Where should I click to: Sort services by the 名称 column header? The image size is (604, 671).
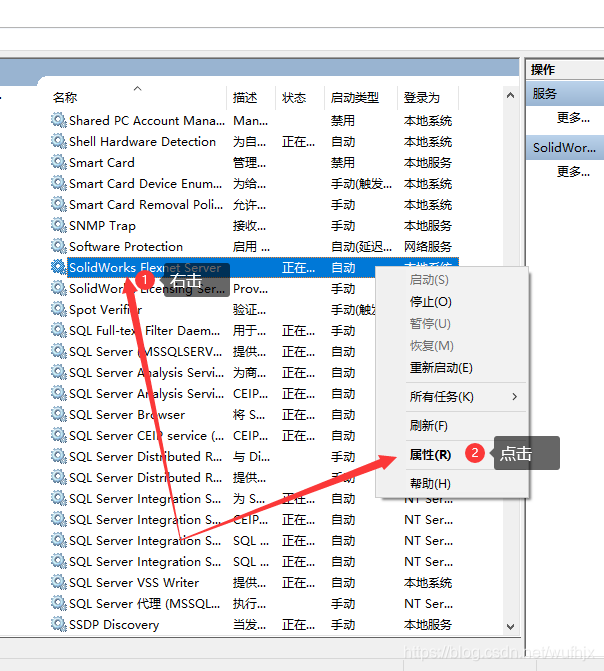(66, 98)
